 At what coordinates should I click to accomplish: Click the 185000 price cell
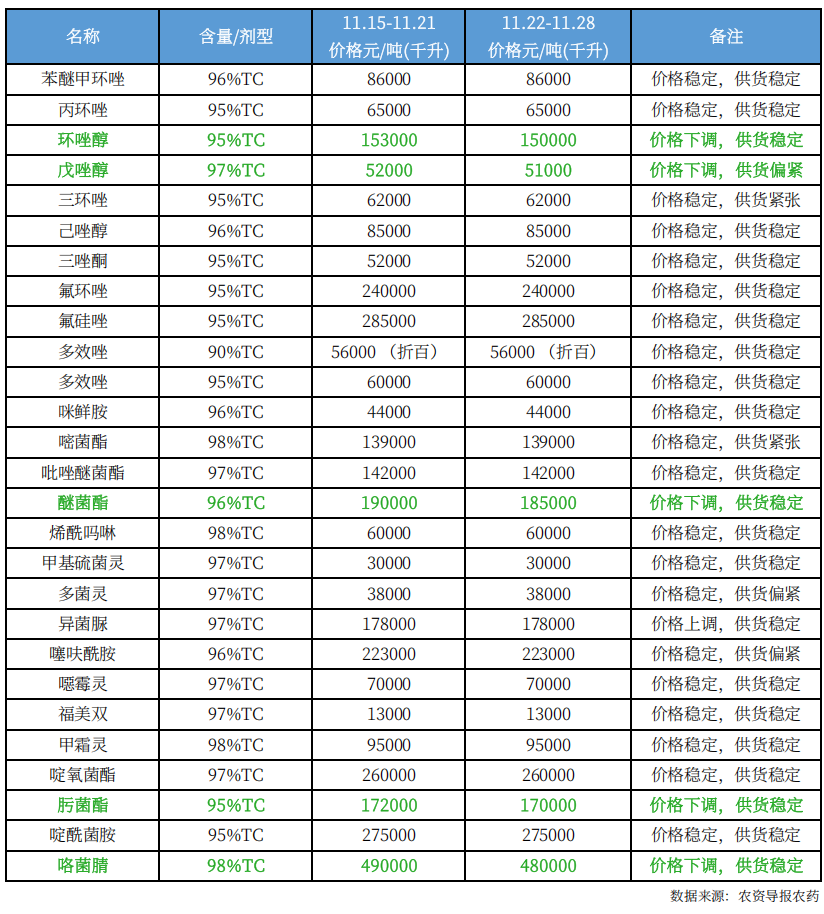(x=548, y=502)
